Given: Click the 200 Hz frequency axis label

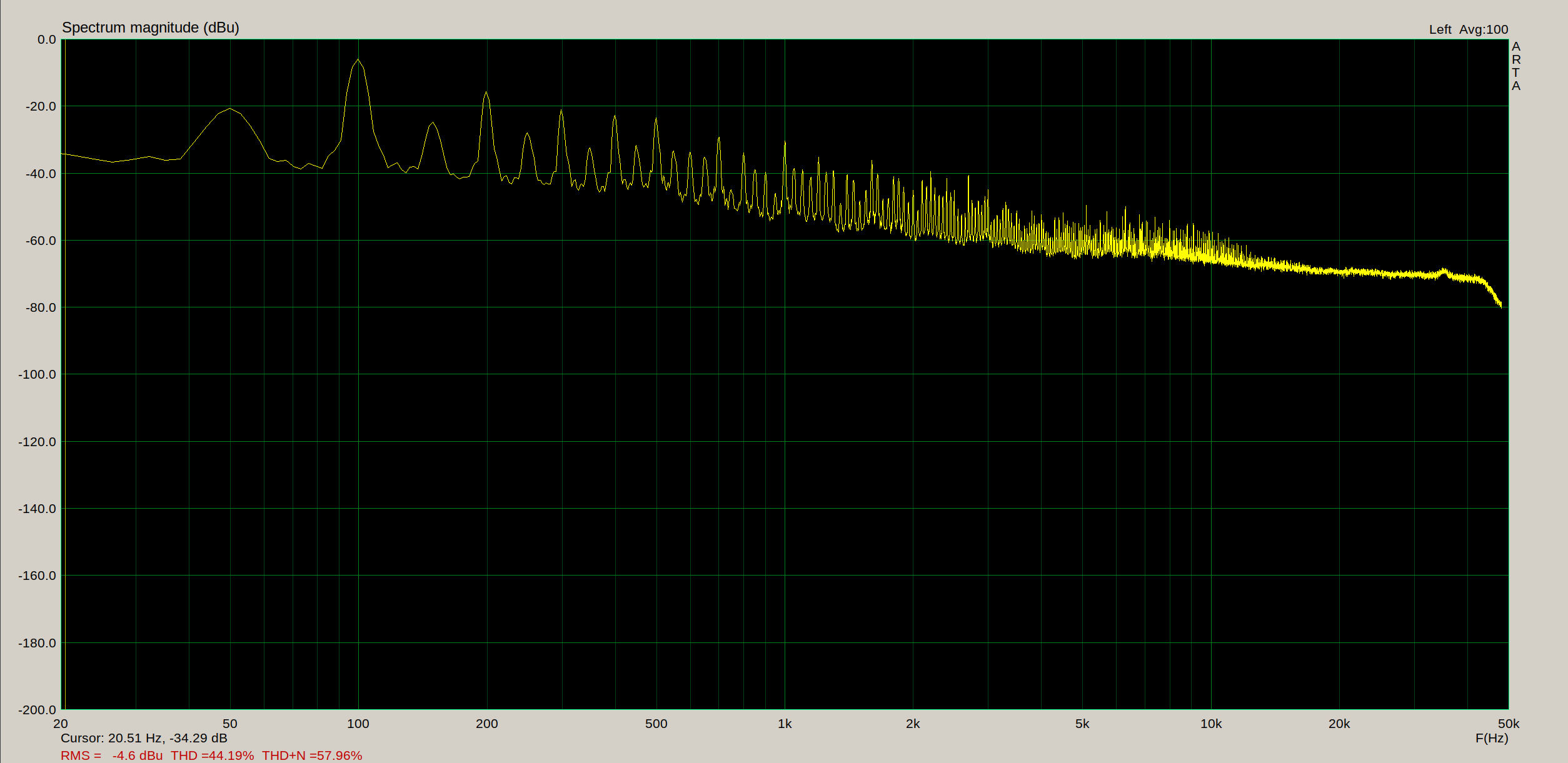Looking at the screenshot, I should click(487, 724).
